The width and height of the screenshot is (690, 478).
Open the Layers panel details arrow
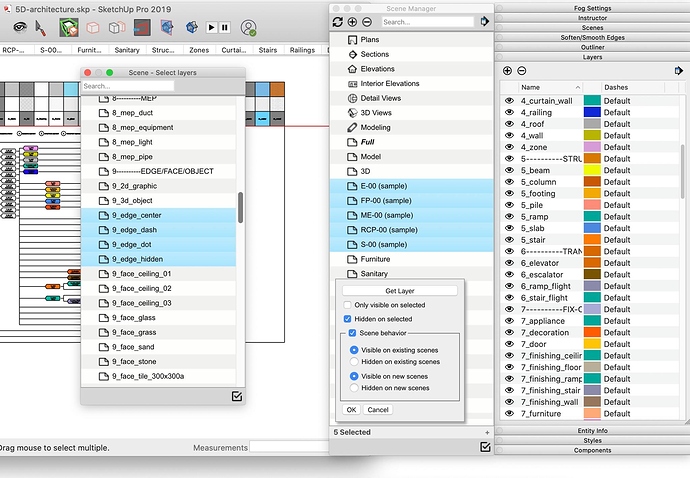(679, 70)
